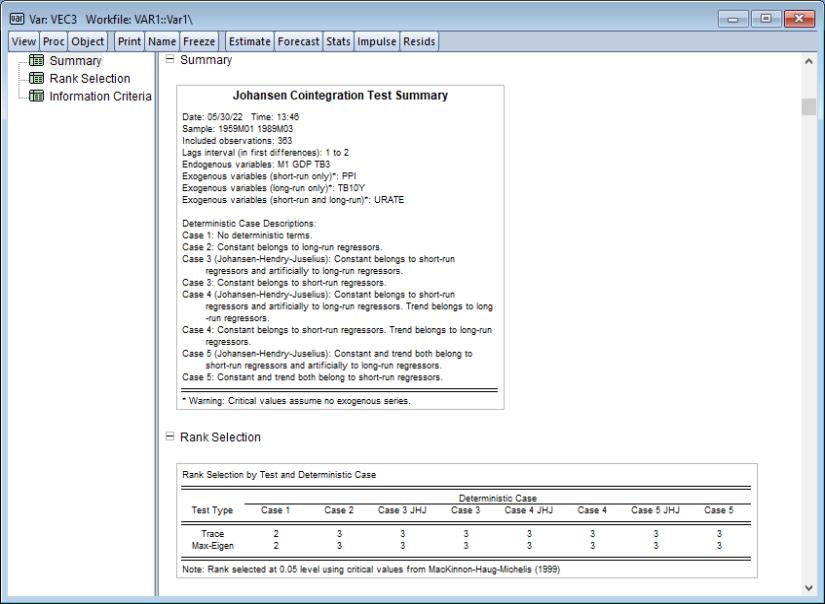Open the Proc menu
825x604 pixels.
[x=52, y=41]
